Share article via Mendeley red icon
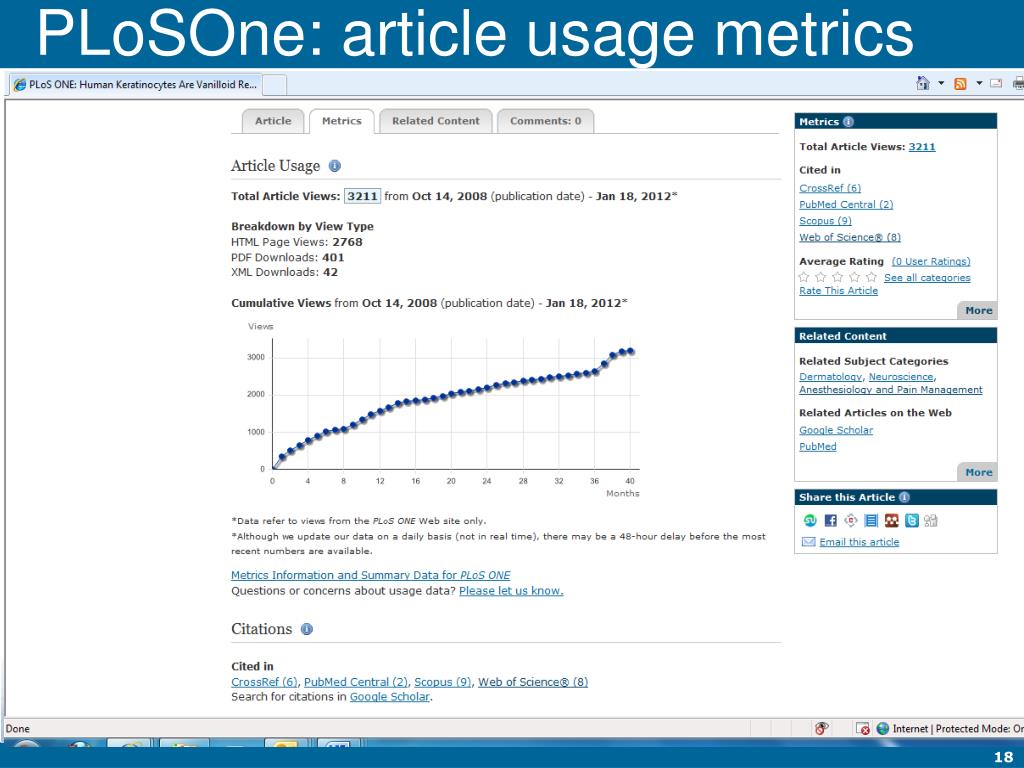1024x768 pixels. point(891,520)
